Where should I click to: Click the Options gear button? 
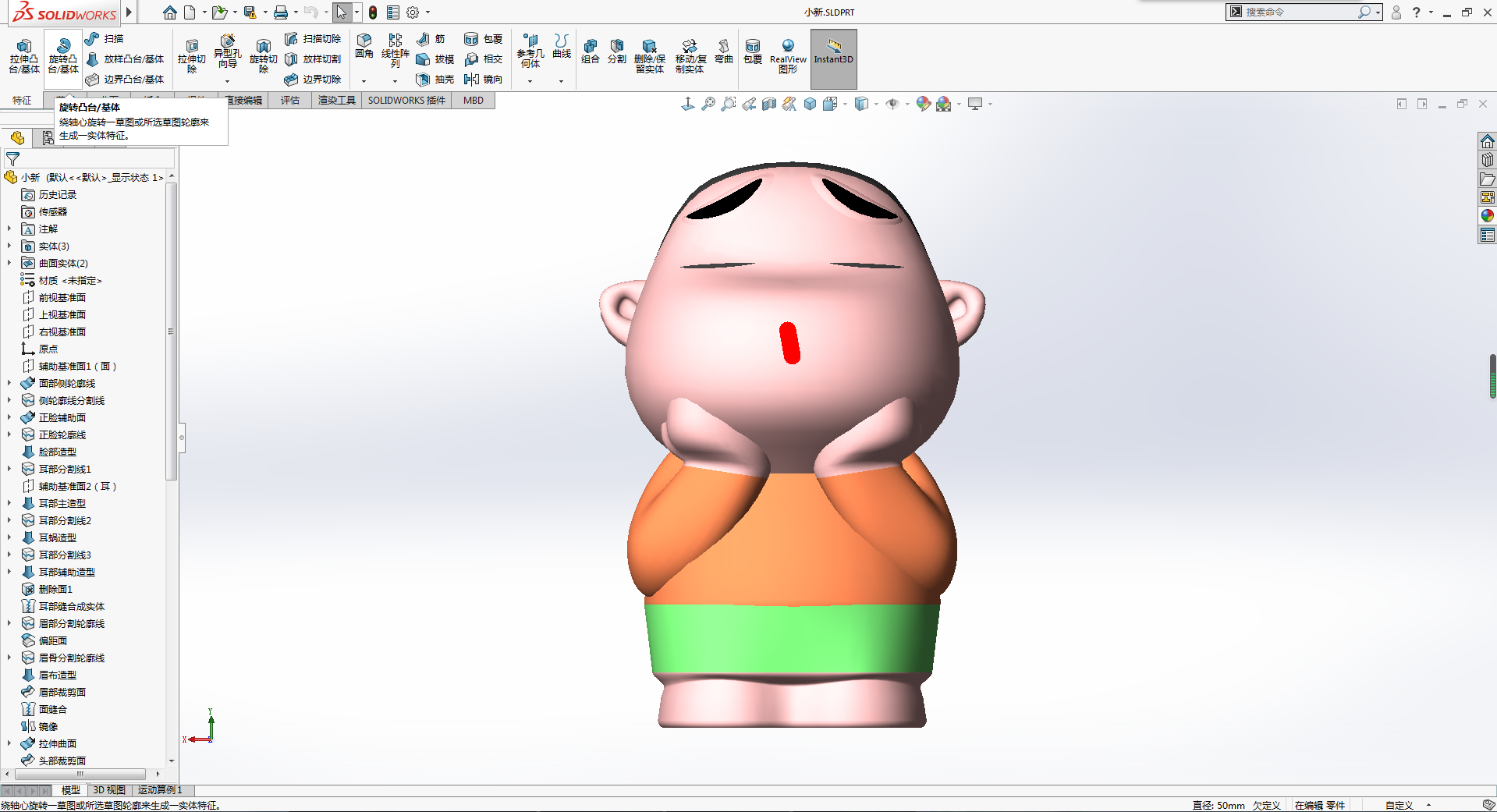[x=413, y=12]
